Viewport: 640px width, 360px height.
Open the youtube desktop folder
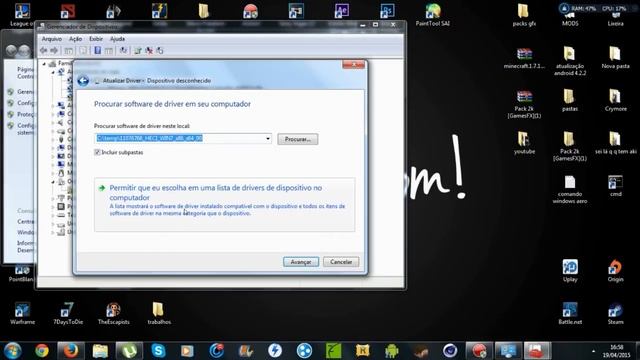(524, 143)
